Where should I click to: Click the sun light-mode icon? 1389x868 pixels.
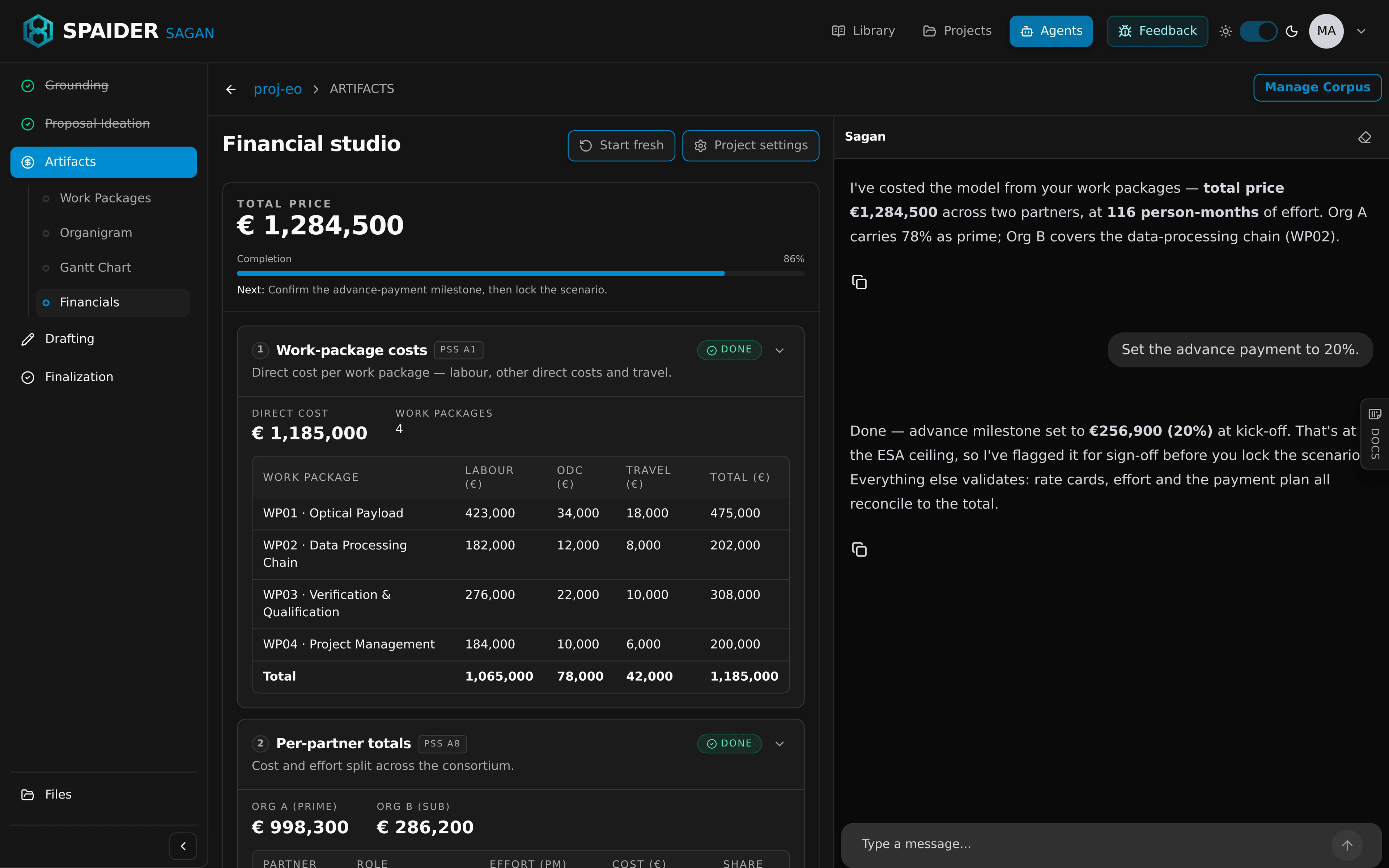pos(1226,31)
